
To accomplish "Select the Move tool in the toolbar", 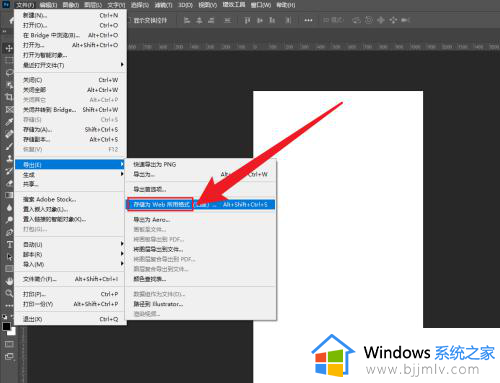I will pyautogui.click(x=9, y=49).
